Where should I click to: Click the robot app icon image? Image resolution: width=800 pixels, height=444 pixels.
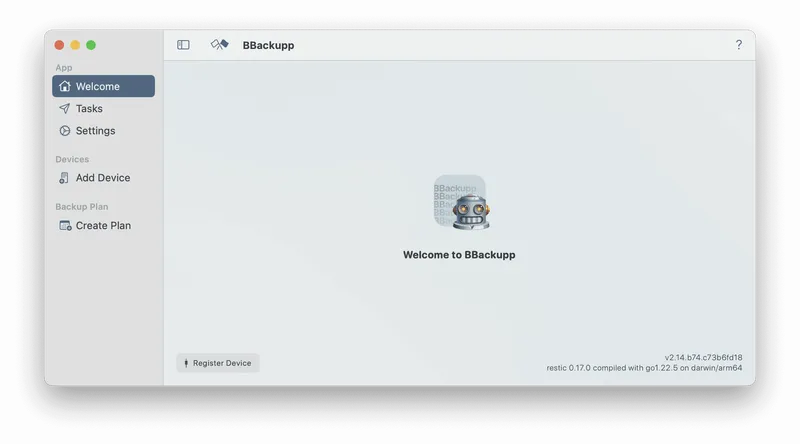point(462,203)
